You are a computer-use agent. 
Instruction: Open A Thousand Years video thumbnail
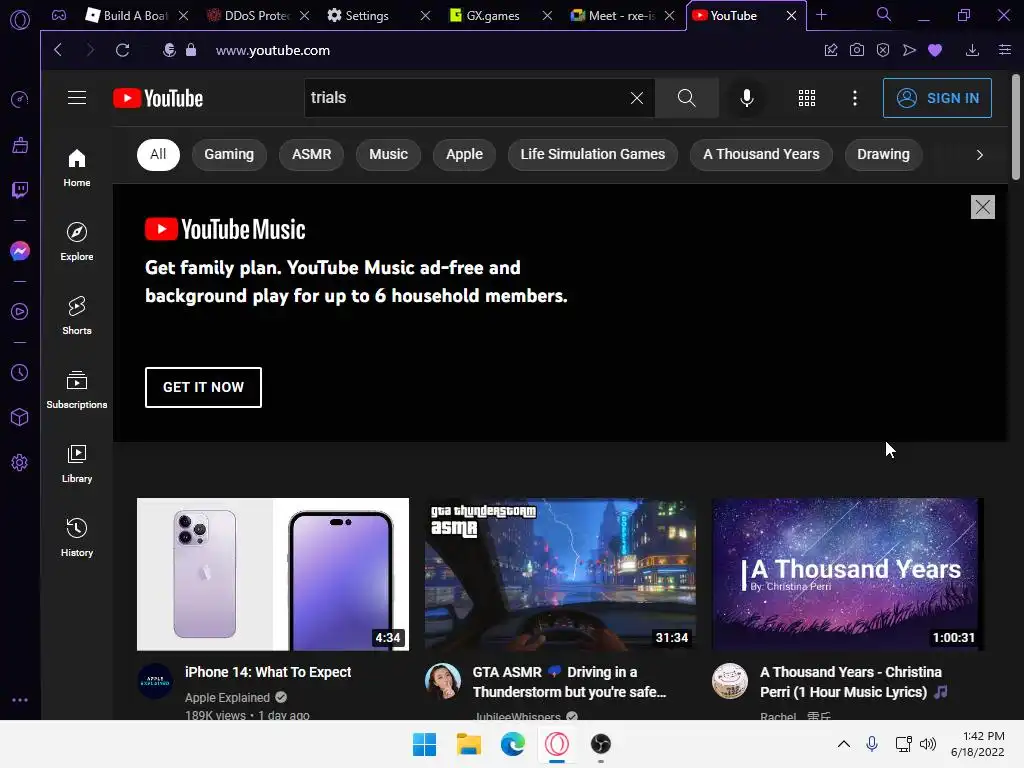point(848,574)
